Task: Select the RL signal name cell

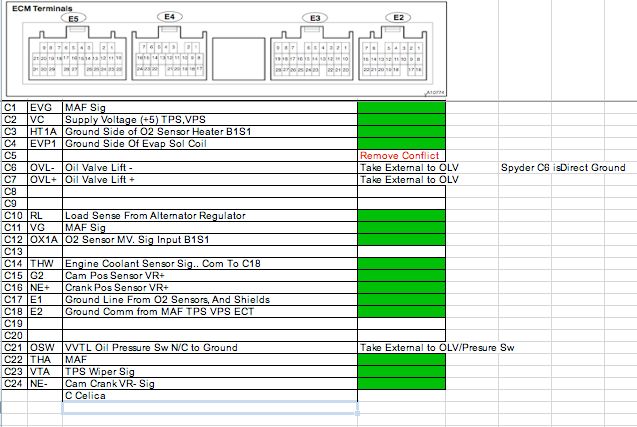Action: coord(45,215)
